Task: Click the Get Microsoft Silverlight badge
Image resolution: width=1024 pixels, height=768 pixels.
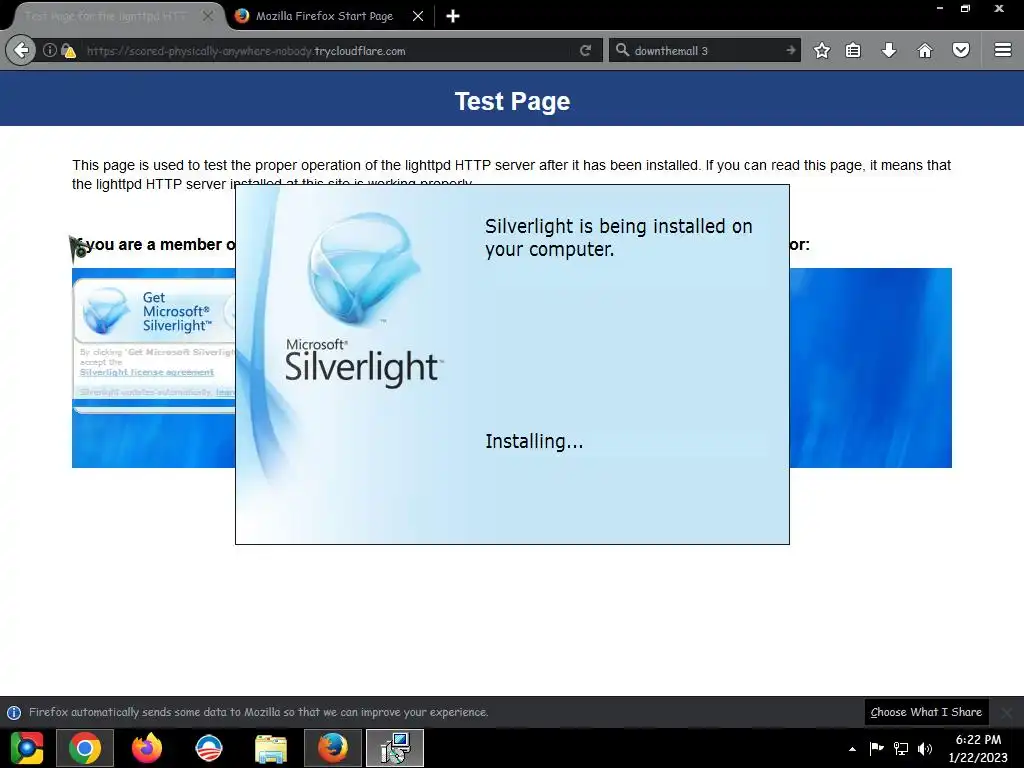Action: 154,312
